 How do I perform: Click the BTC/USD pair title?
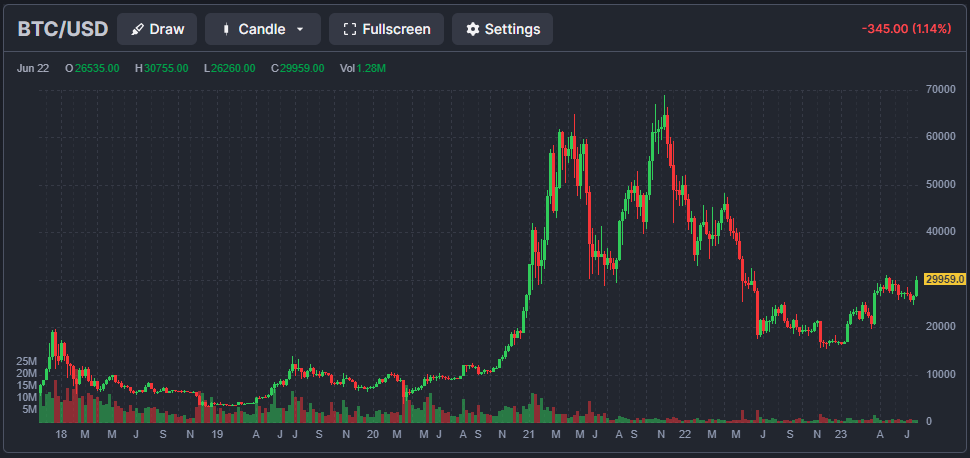[63, 29]
